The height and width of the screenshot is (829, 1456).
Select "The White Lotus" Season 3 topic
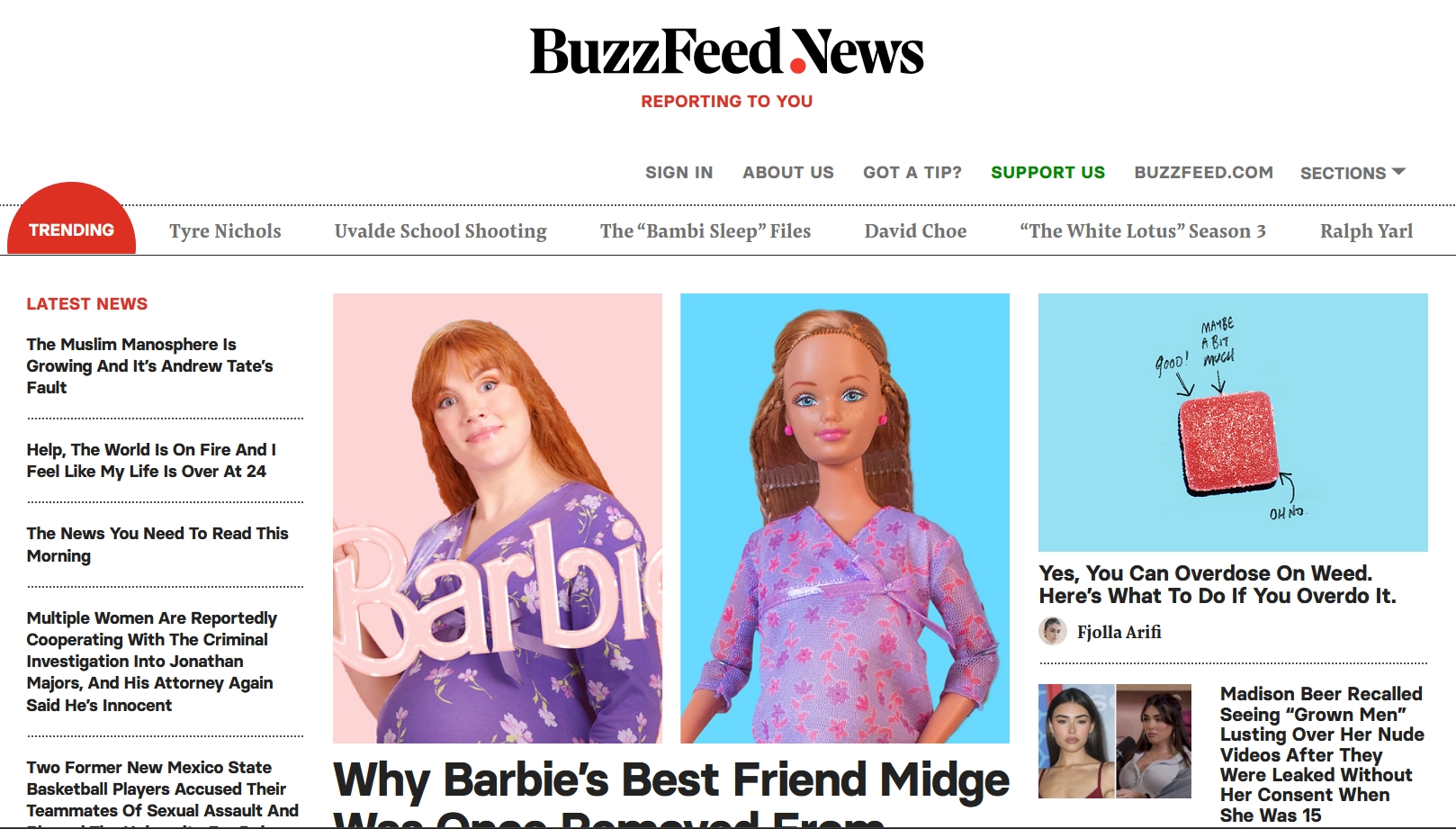pos(1143,231)
